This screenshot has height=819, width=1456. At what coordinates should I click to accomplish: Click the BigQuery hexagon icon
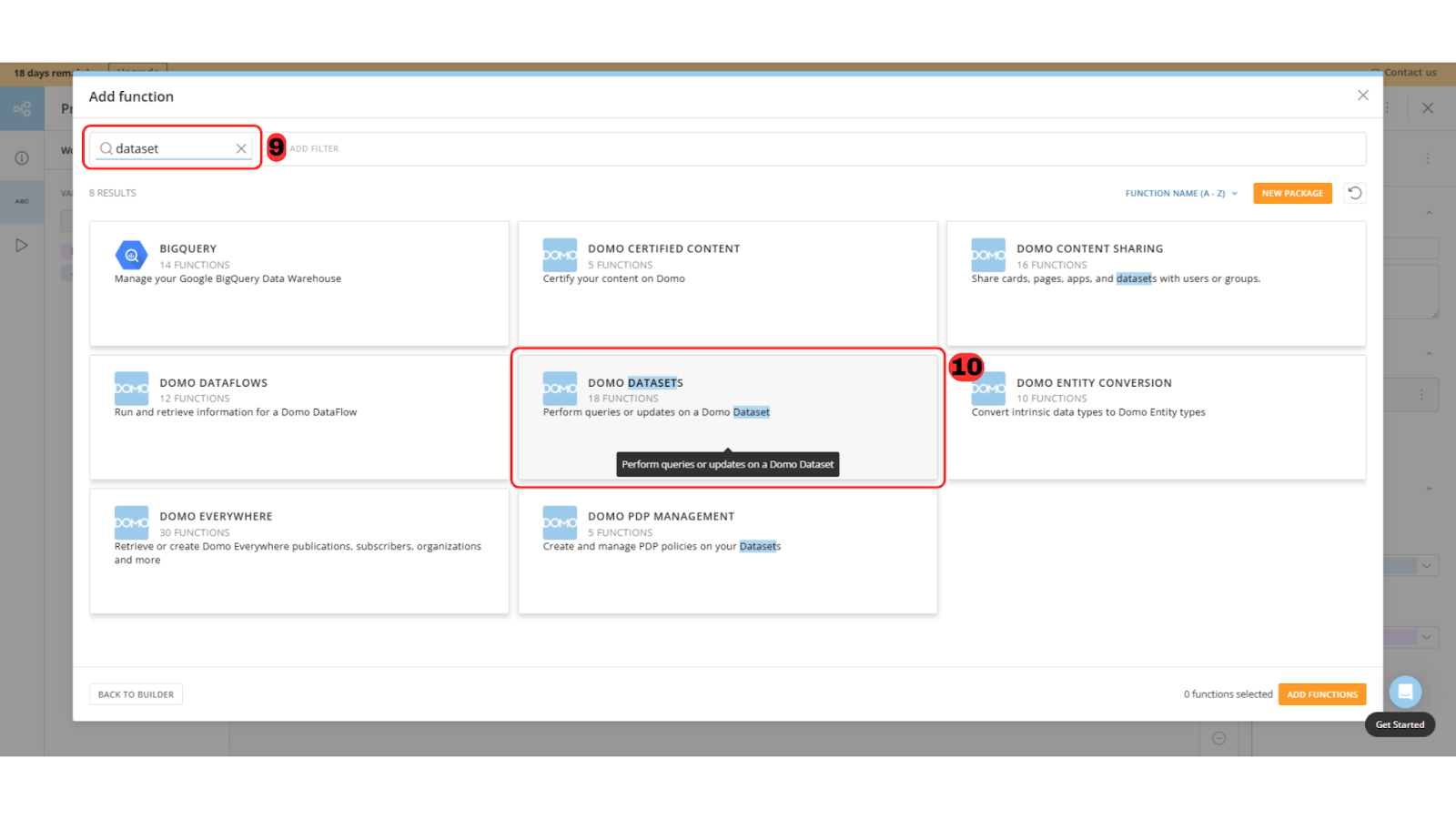click(x=131, y=256)
